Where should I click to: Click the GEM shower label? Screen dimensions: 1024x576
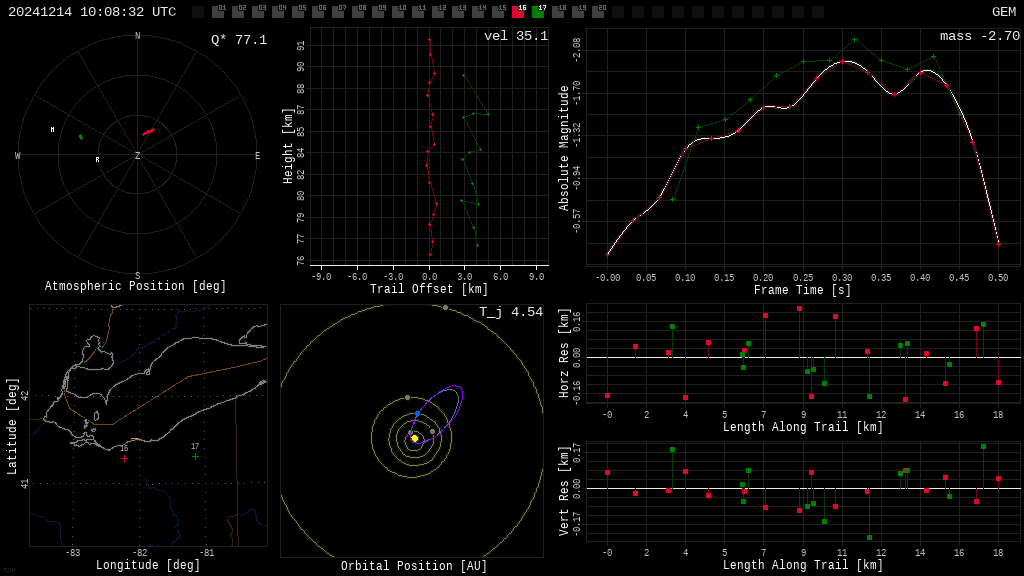coord(1004,12)
